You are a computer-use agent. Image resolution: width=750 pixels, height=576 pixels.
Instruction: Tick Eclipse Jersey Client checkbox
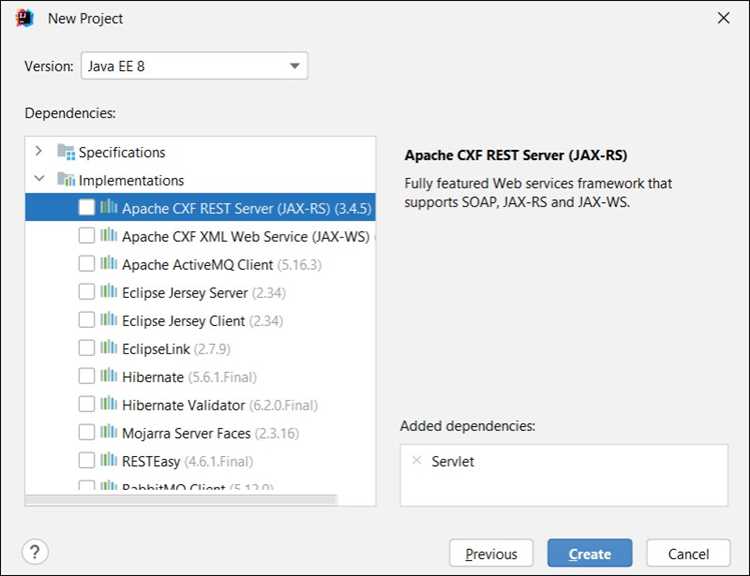[87, 320]
